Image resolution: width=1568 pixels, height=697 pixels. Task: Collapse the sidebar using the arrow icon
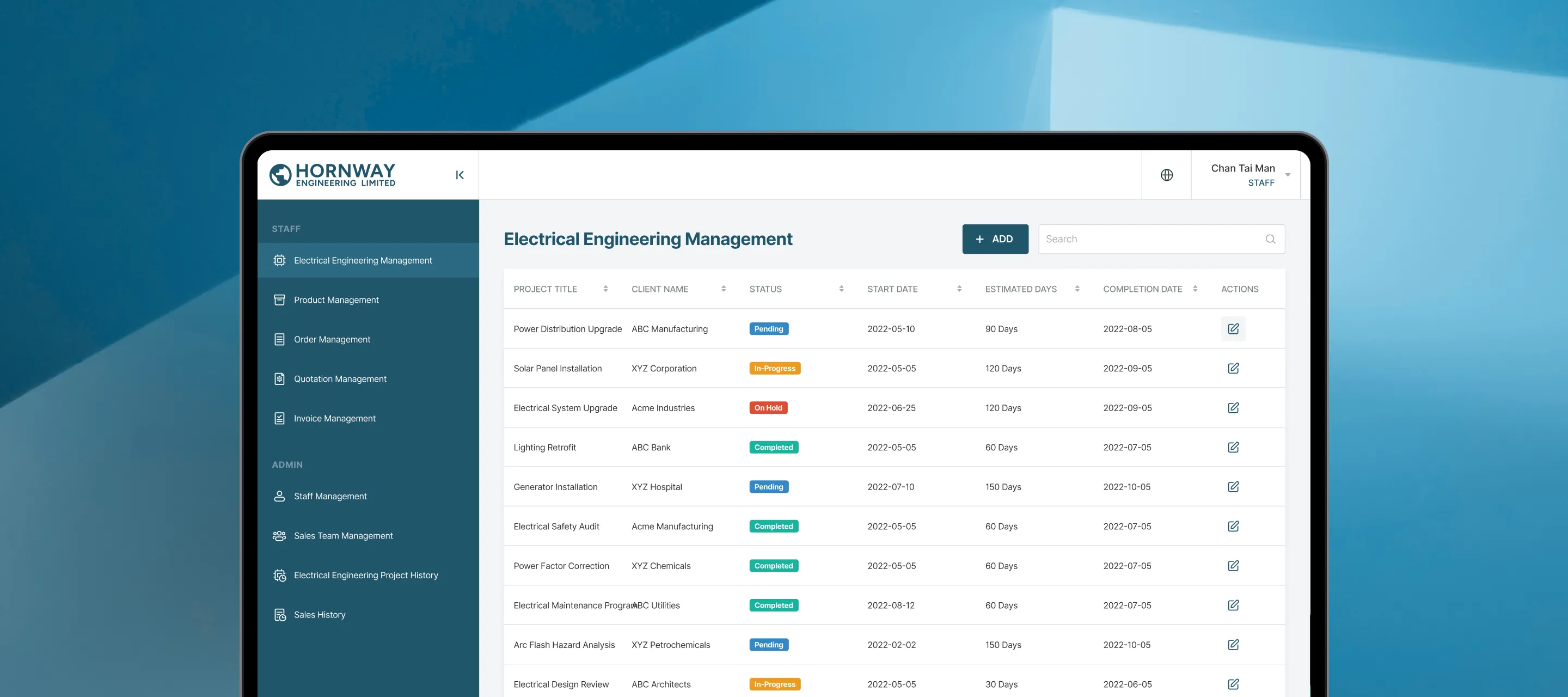point(460,175)
